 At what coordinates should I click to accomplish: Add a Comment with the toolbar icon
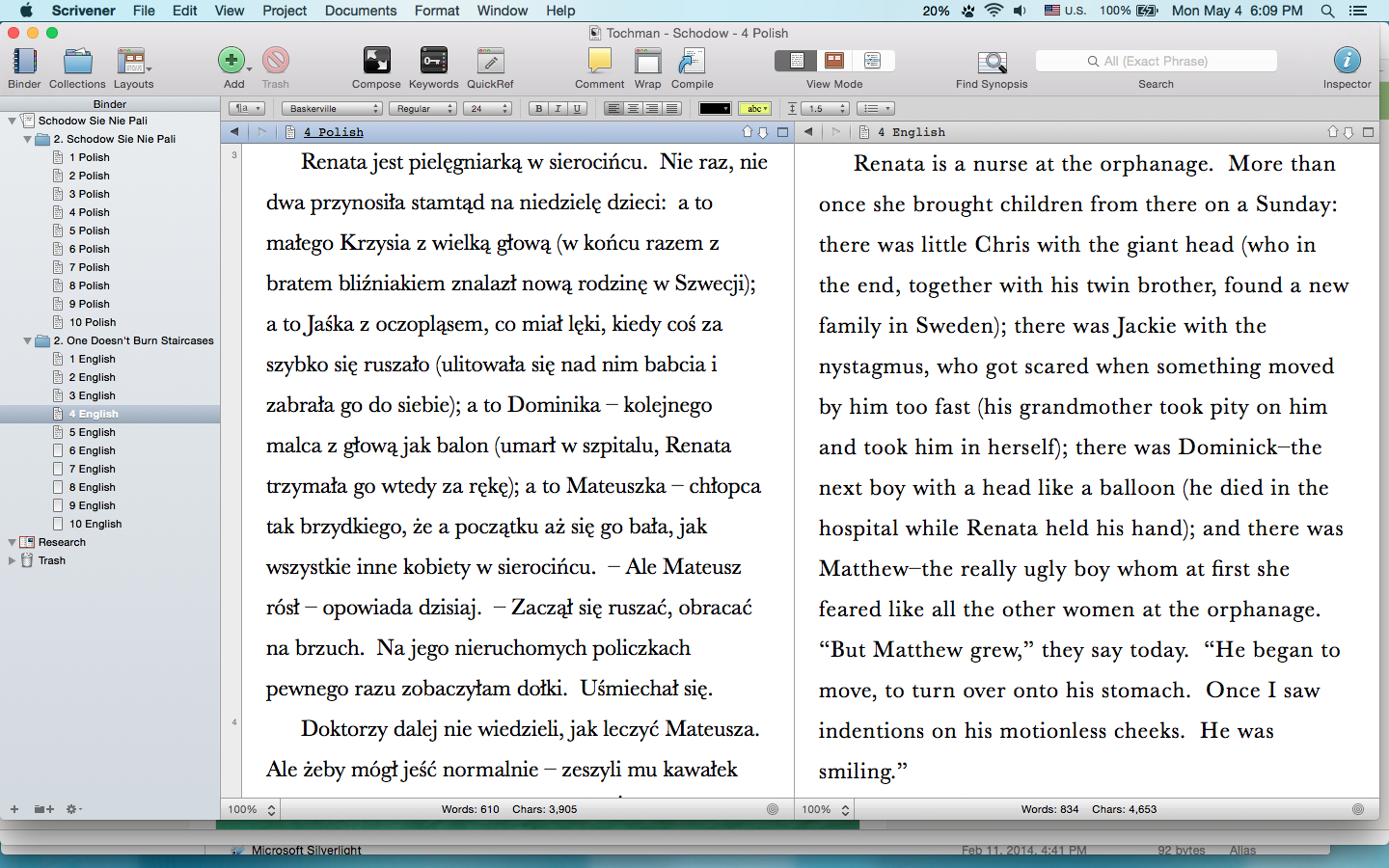pyautogui.click(x=600, y=61)
